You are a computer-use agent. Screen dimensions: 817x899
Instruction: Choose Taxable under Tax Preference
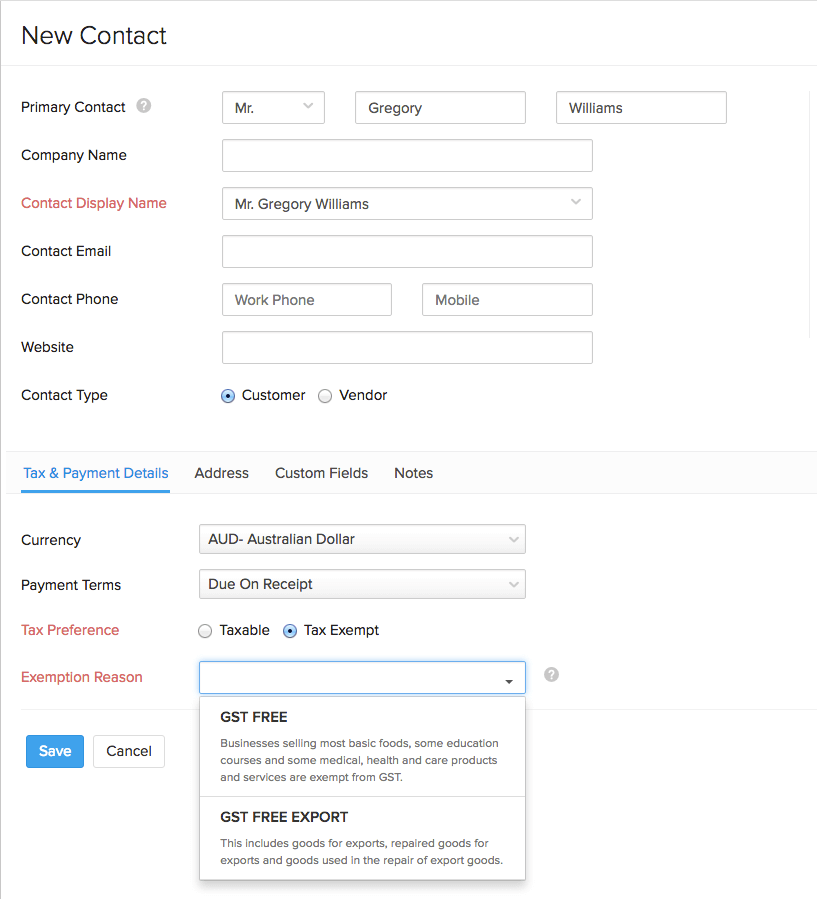(x=205, y=630)
